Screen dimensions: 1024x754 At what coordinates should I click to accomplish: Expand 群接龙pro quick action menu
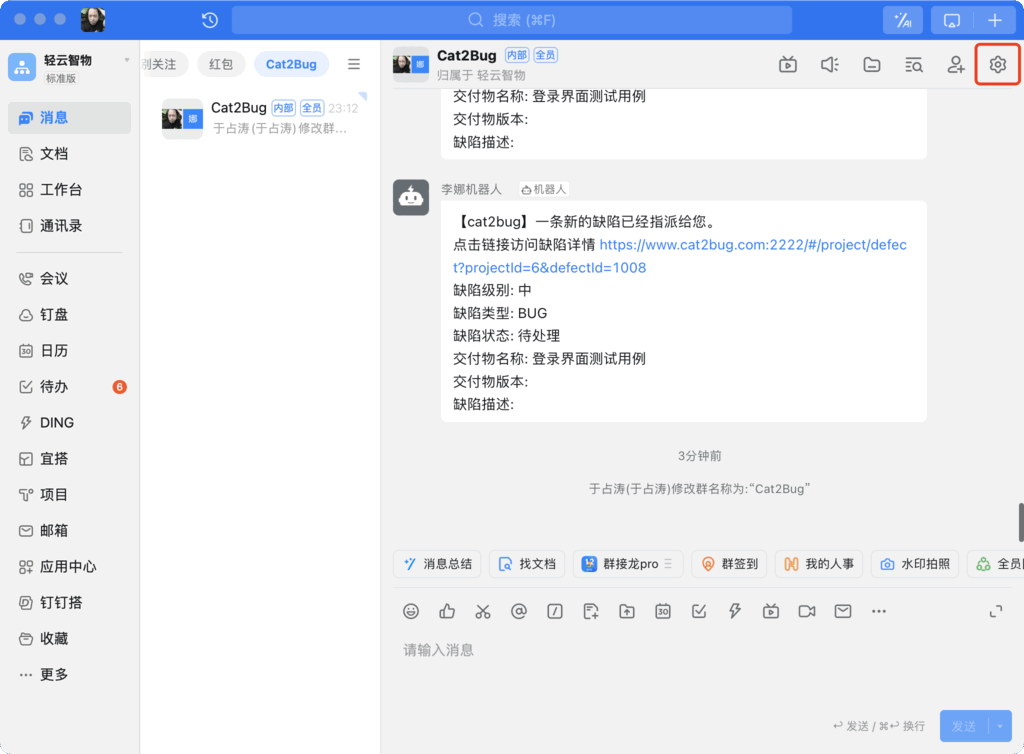point(667,563)
